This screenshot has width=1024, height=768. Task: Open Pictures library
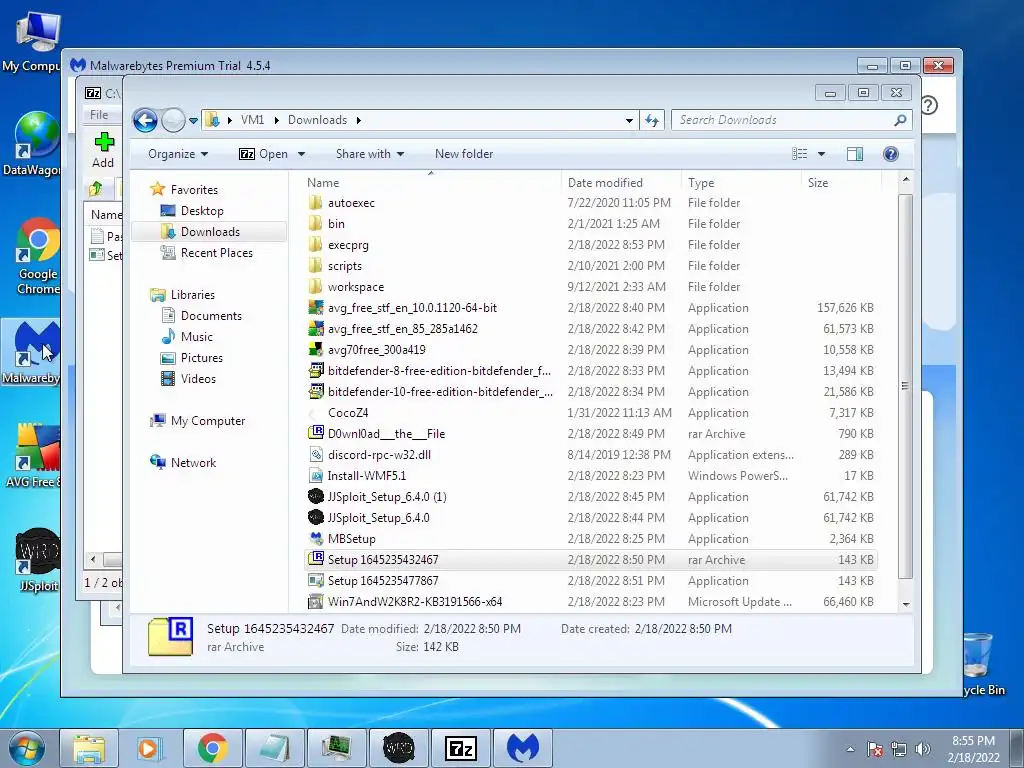click(x=201, y=358)
